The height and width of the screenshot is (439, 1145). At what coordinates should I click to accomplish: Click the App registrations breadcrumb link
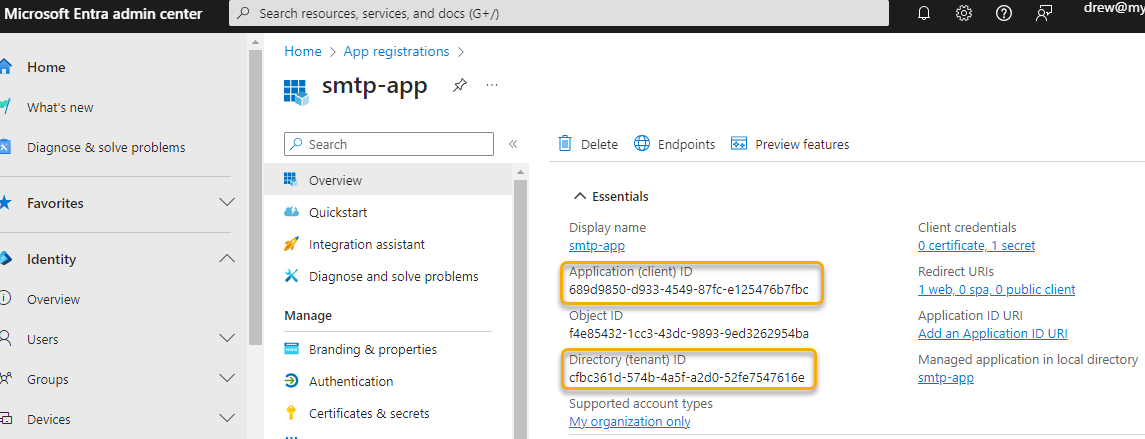point(397,51)
